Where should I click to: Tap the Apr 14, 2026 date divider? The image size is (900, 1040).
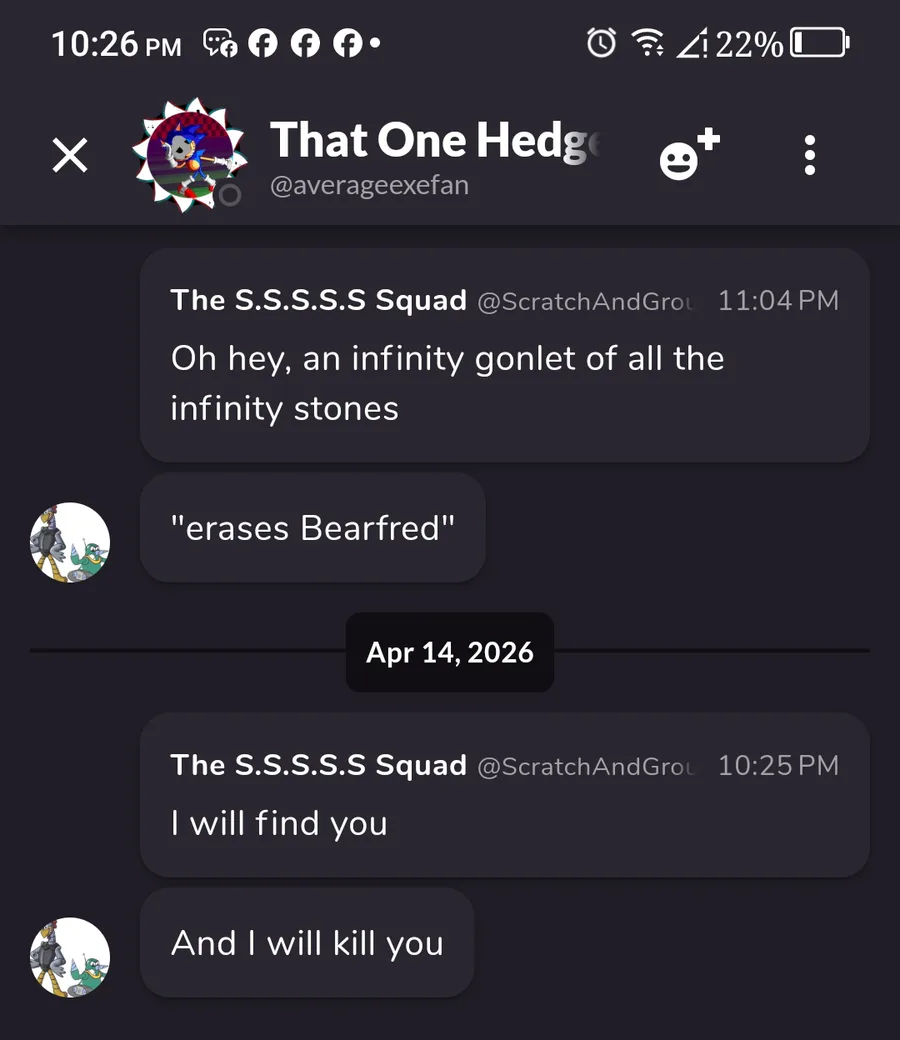tap(450, 653)
